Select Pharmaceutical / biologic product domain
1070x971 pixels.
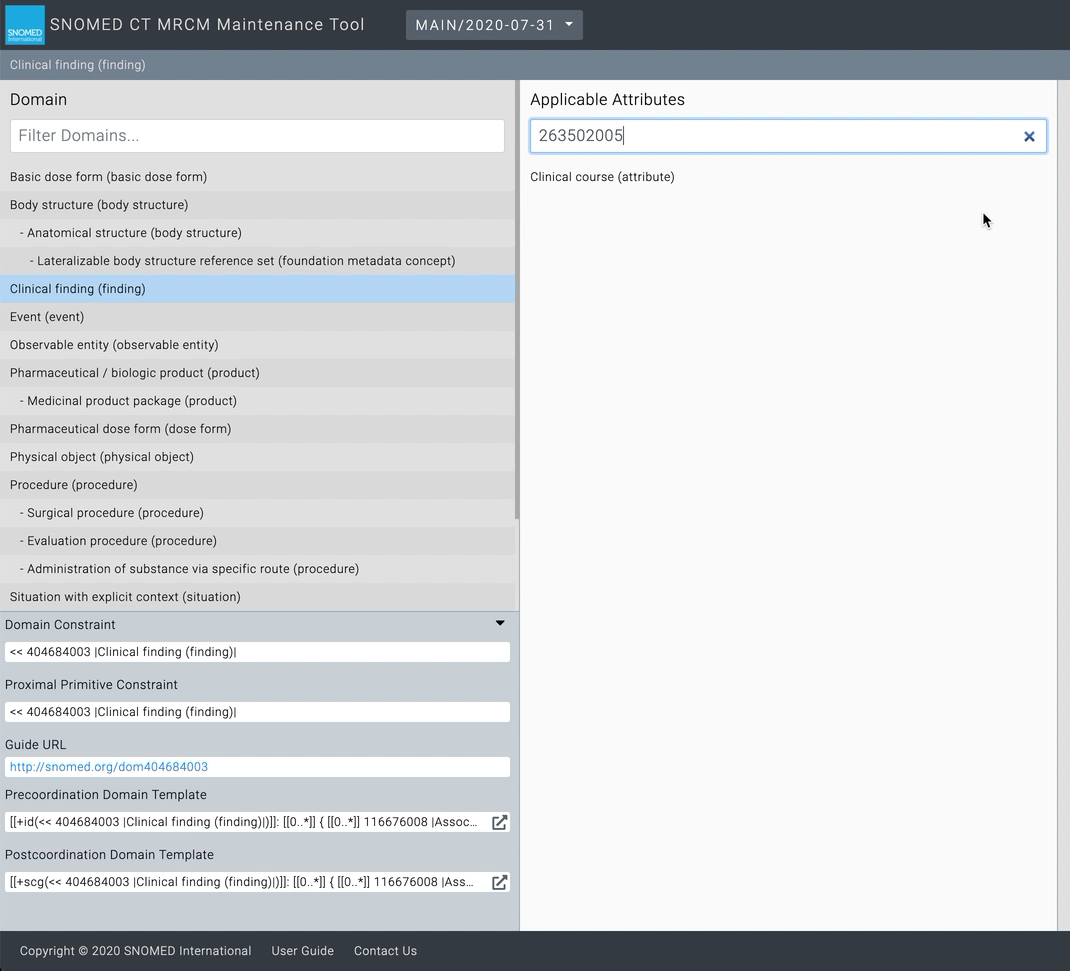coord(257,373)
